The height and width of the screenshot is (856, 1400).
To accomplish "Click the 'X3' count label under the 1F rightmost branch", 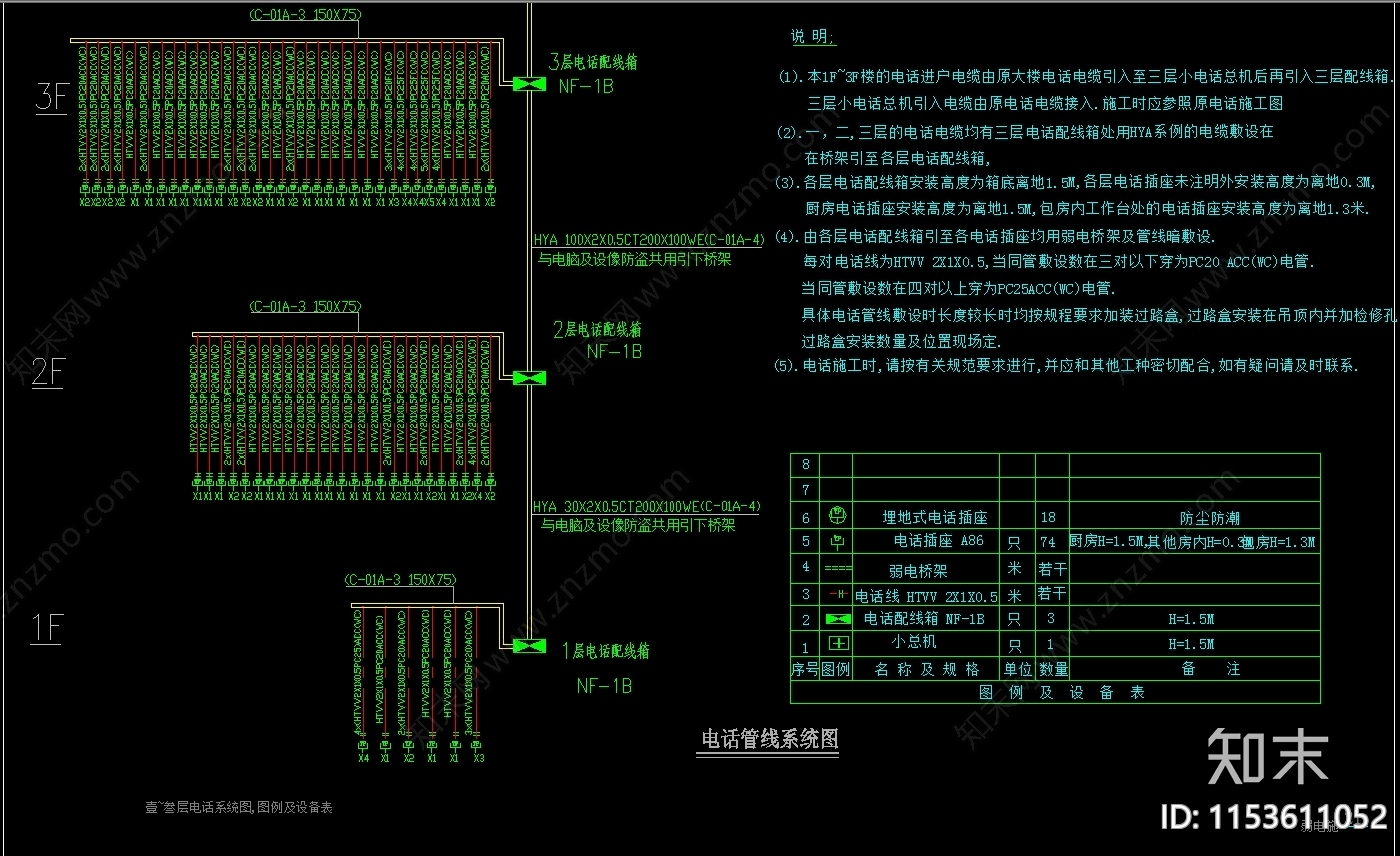I will click(478, 758).
